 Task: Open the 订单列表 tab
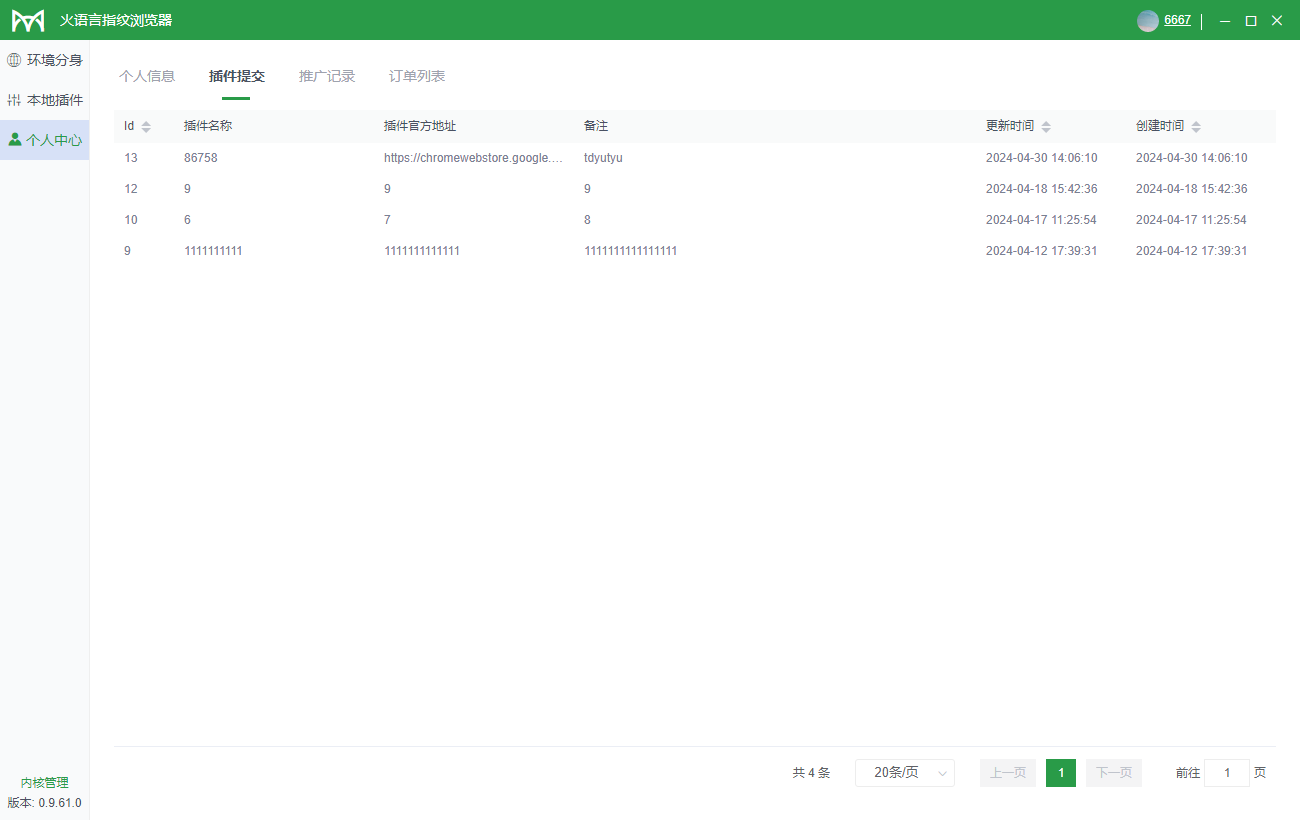pyautogui.click(x=417, y=76)
